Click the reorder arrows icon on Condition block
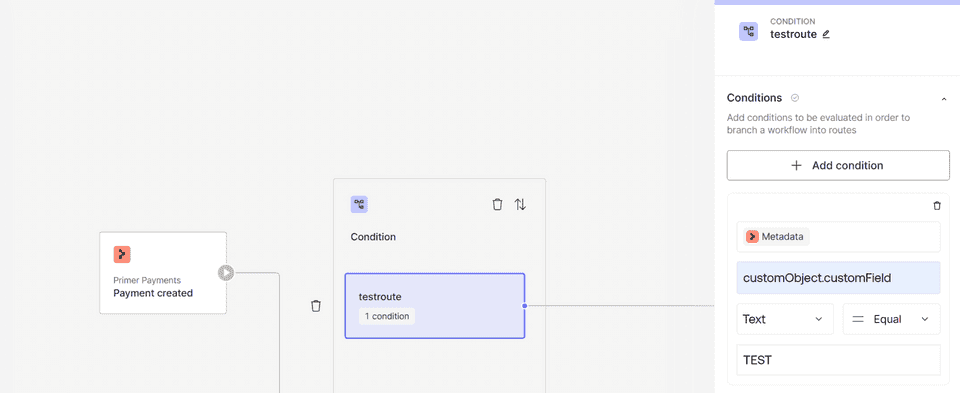Screen dimensions: 960x393 [520, 204]
